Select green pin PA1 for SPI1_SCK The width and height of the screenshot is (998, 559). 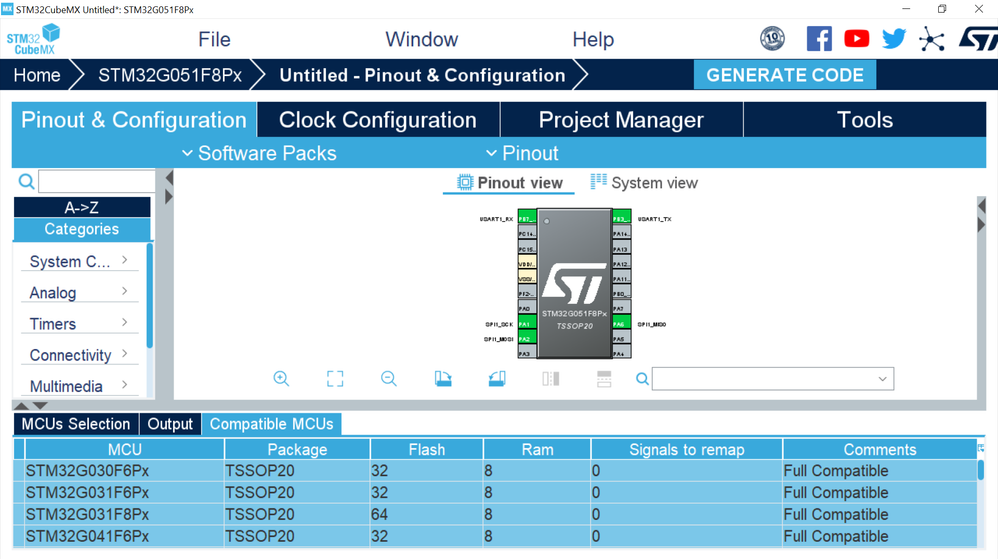tap(527, 324)
